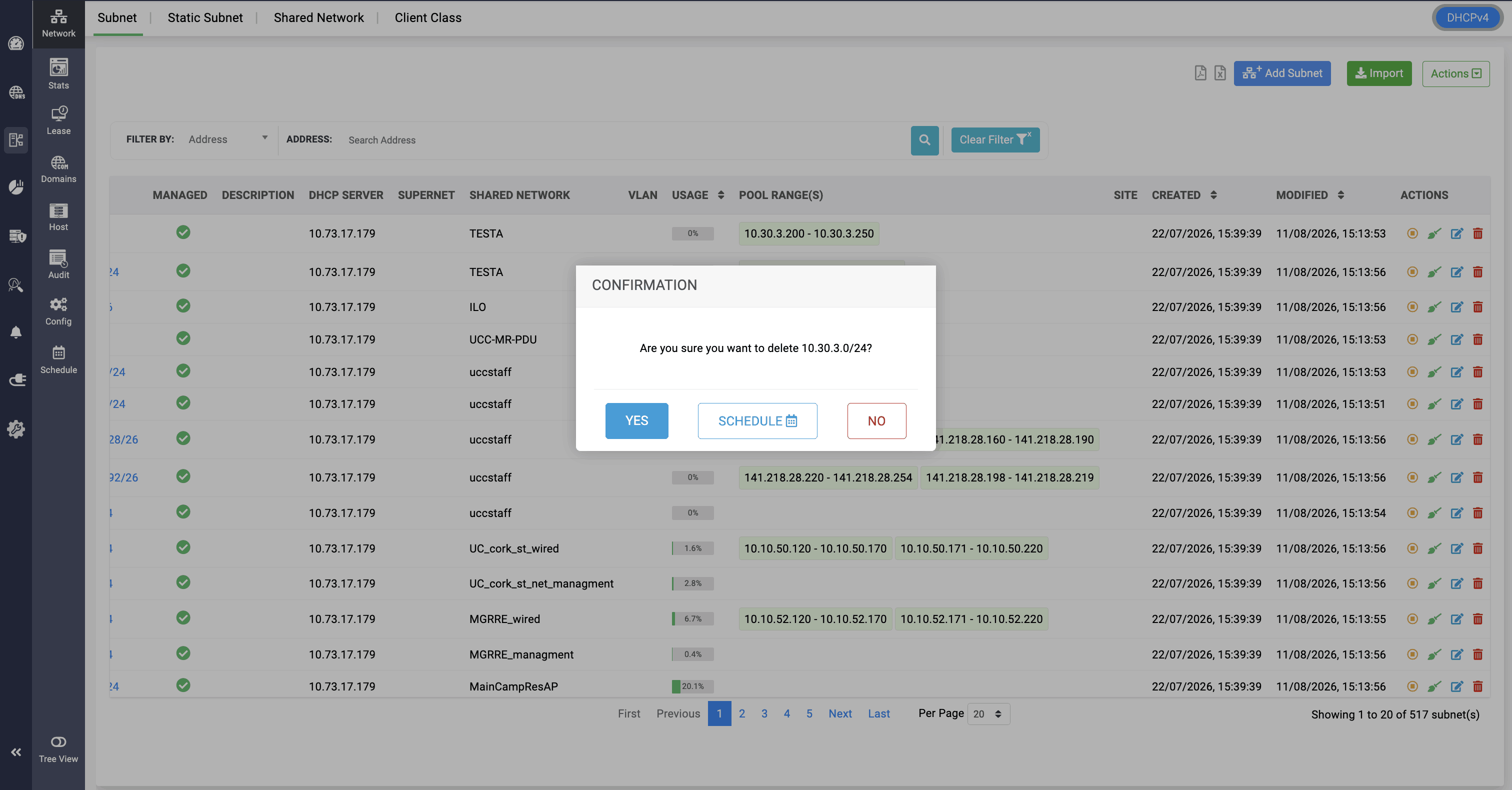The image size is (1512, 790).
Task: Click the 1.6% usage bar in UC_cork_st_wired row
Action: pos(692,548)
